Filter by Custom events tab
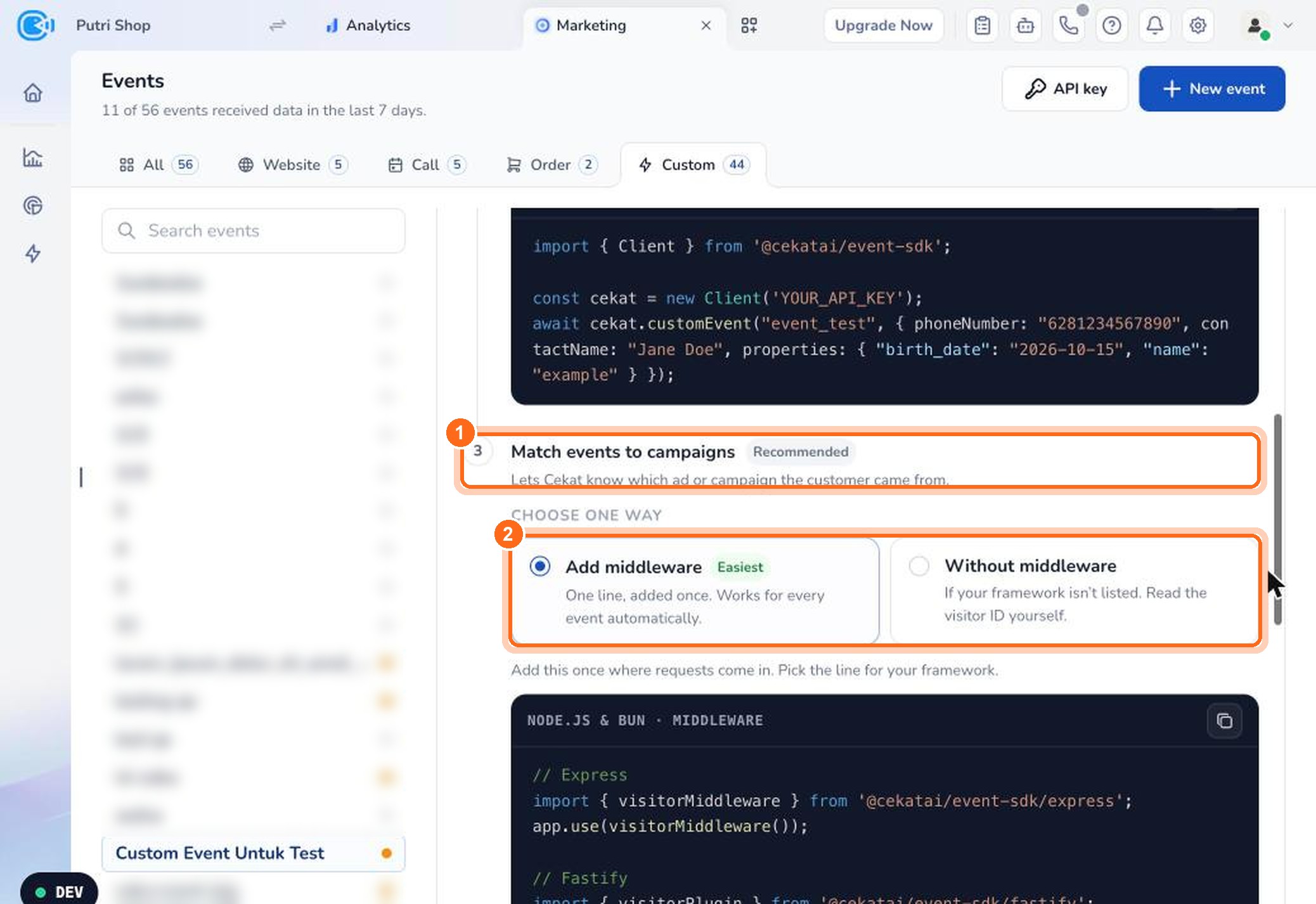The width and height of the screenshot is (1316, 904). (693, 165)
